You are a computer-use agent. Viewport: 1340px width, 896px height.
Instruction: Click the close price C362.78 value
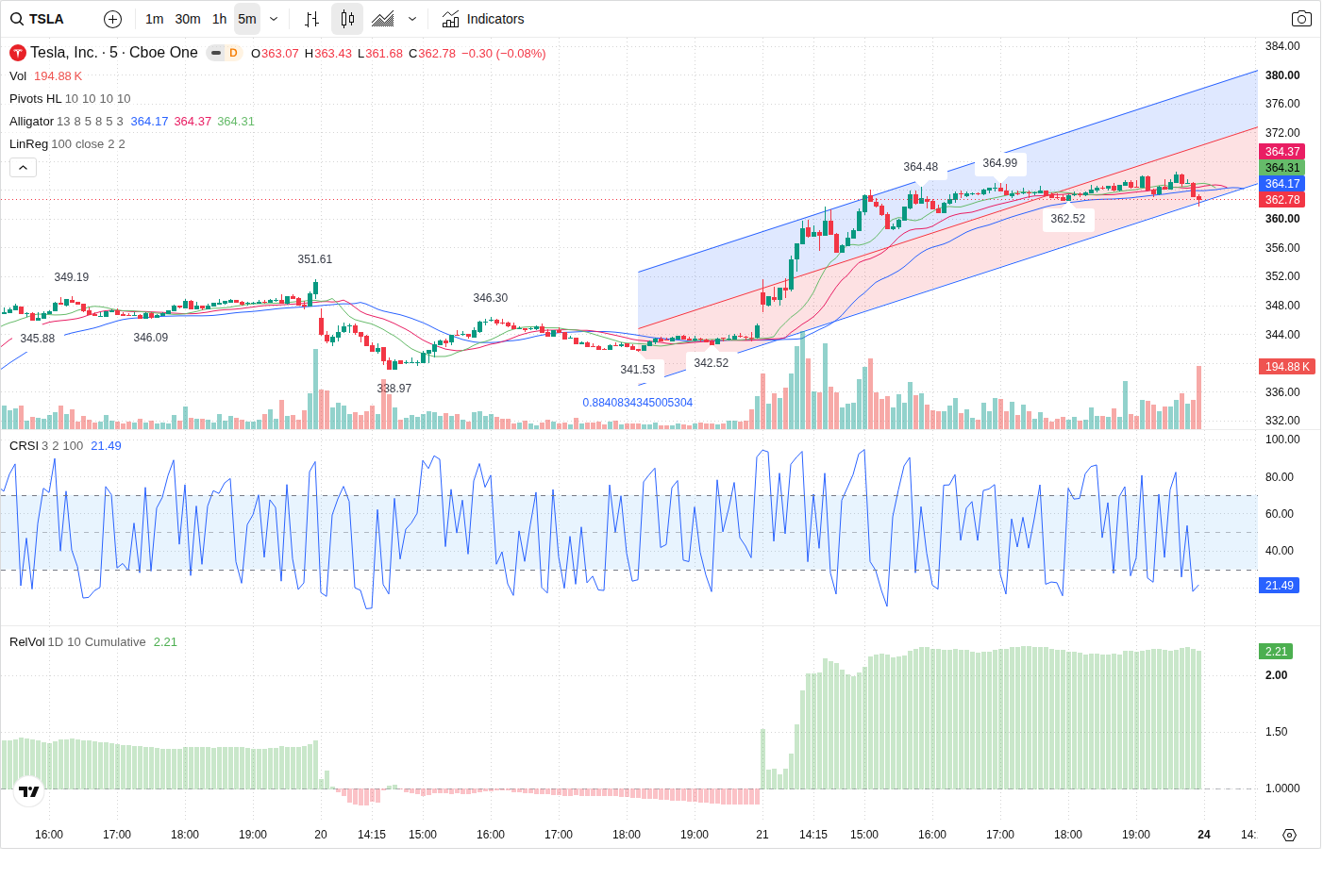click(432, 54)
